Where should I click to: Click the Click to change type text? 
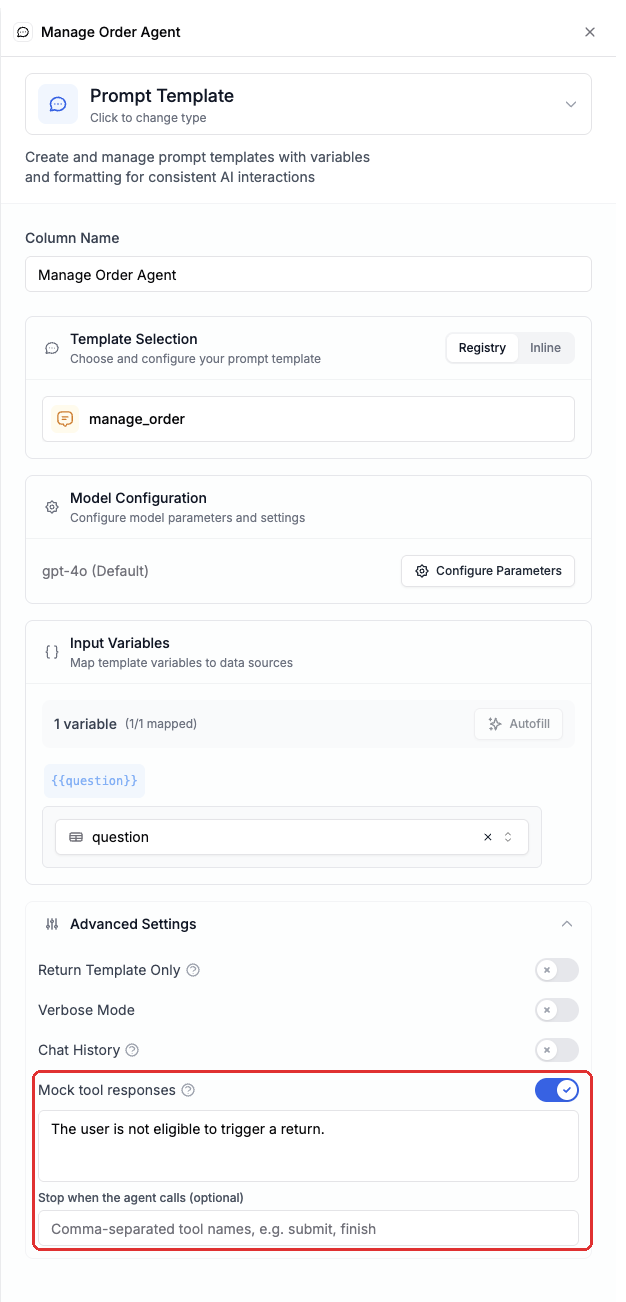pyautogui.click(x=148, y=118)
